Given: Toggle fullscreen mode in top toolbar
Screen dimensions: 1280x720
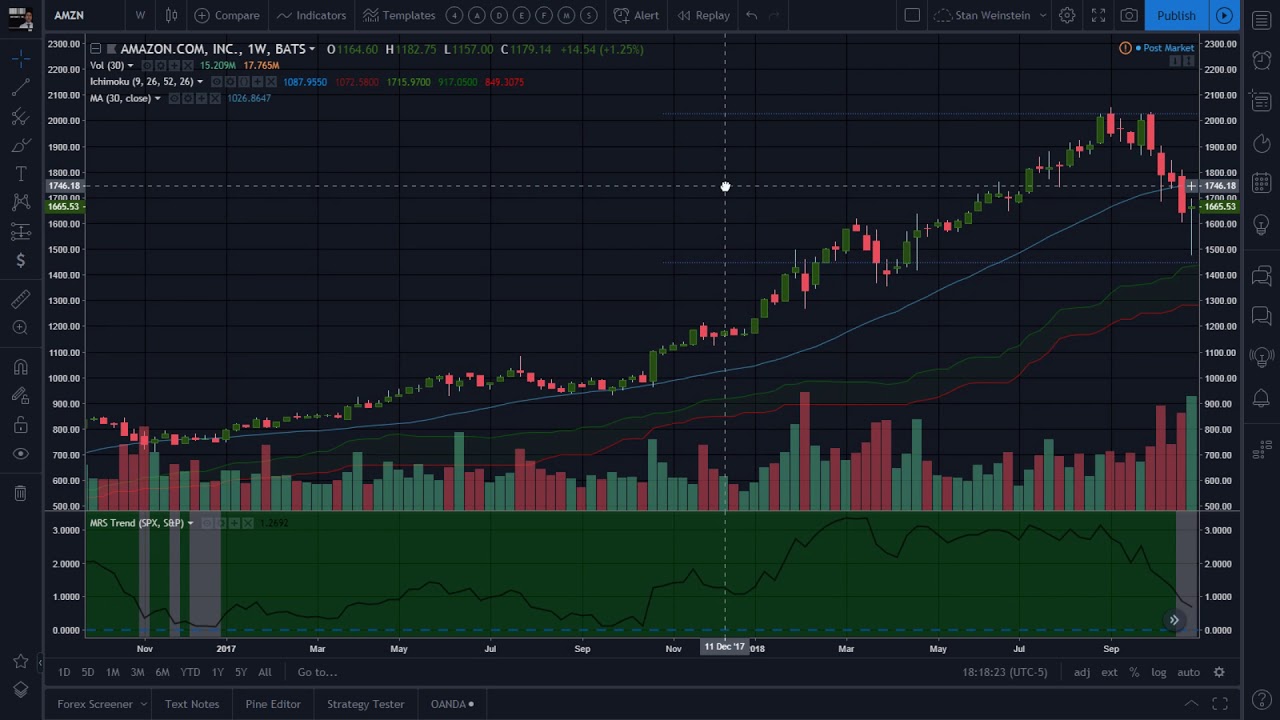Looking at the screenshot, I should click(x=1098, y=15).
